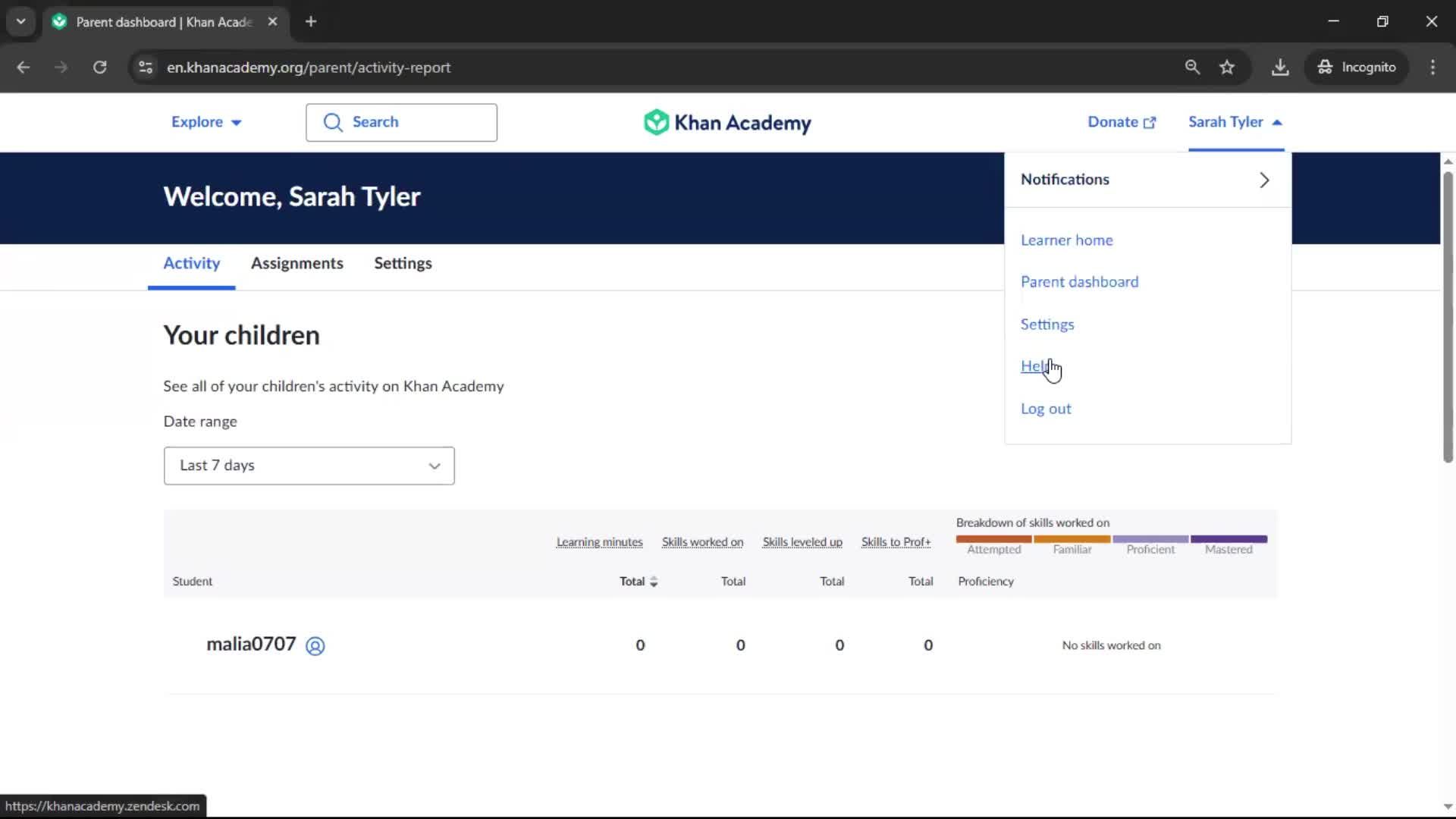Click the Khan Academy leaf logo icon
This screenshot has width=1456, height=819.
click(x=656, y=122)
